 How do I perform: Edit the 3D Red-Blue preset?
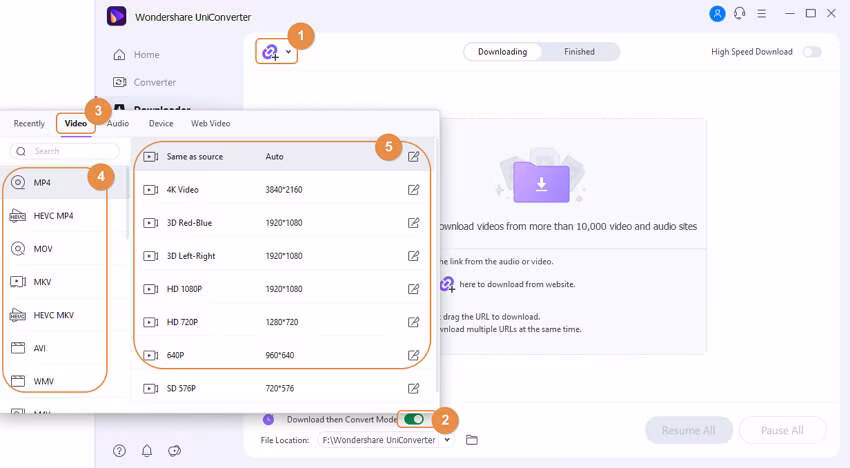click(x=413, y=223)
